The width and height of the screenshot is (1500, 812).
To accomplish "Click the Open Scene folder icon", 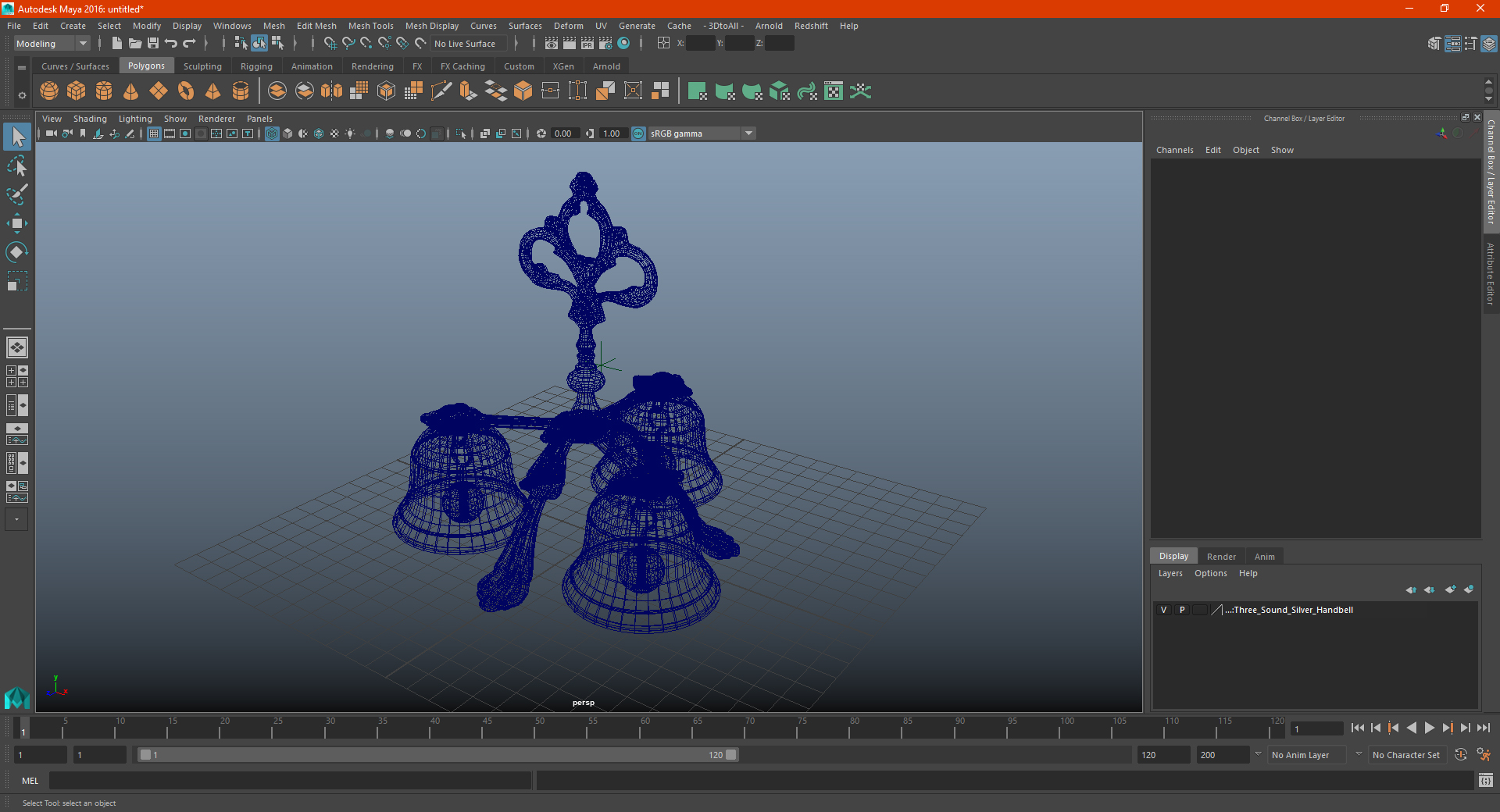I will click(134, 44).
